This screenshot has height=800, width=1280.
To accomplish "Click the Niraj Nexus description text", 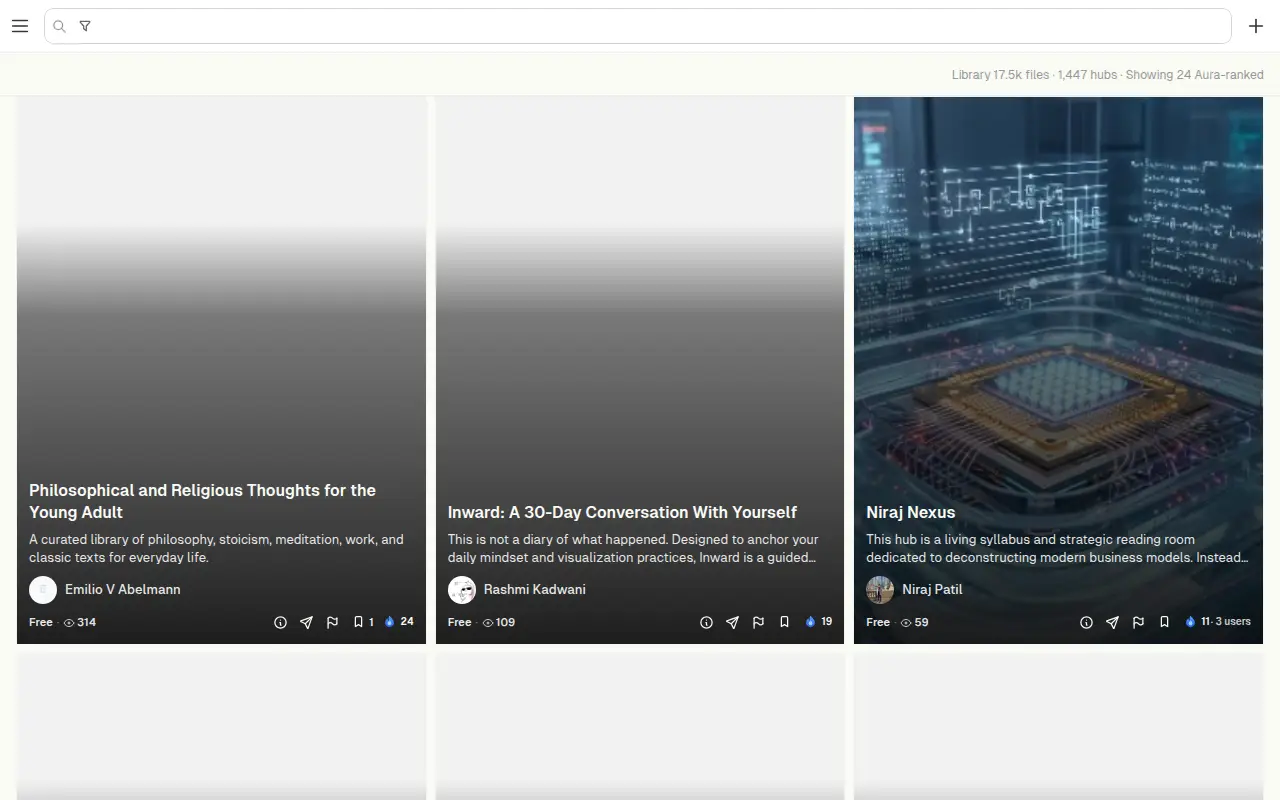I will (x=1057, y=548).
